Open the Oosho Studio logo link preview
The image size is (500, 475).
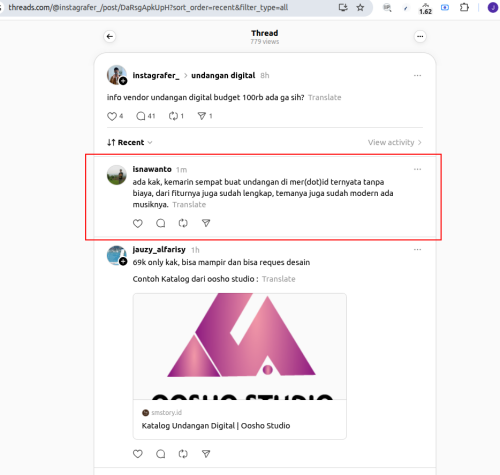pyautogui.click(x=240, y=346)
